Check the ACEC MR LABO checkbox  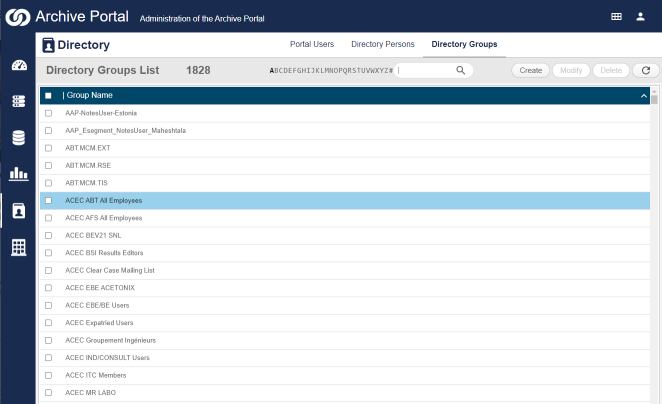[x=49, y=393]
